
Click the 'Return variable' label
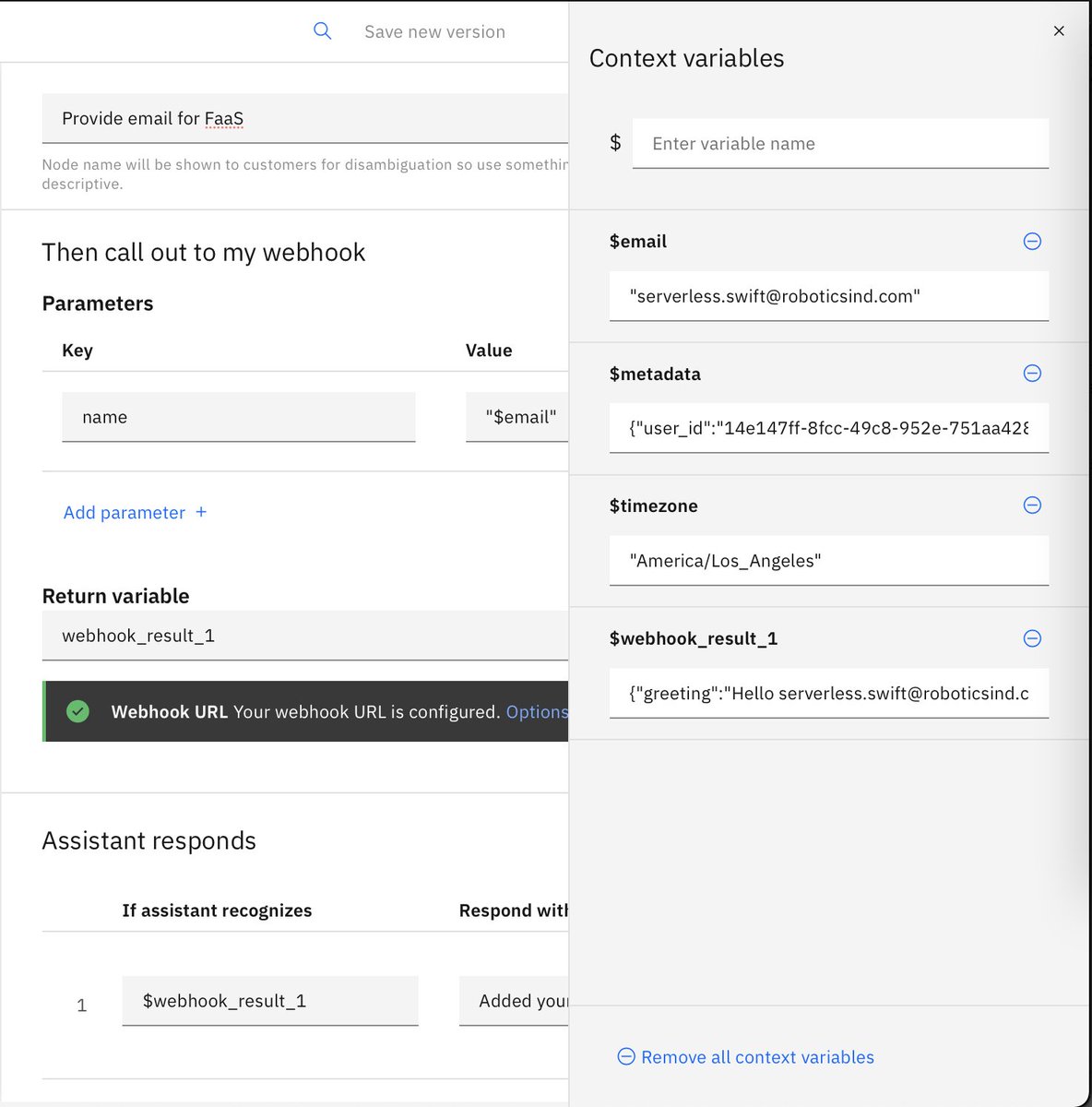coord(115,596)
